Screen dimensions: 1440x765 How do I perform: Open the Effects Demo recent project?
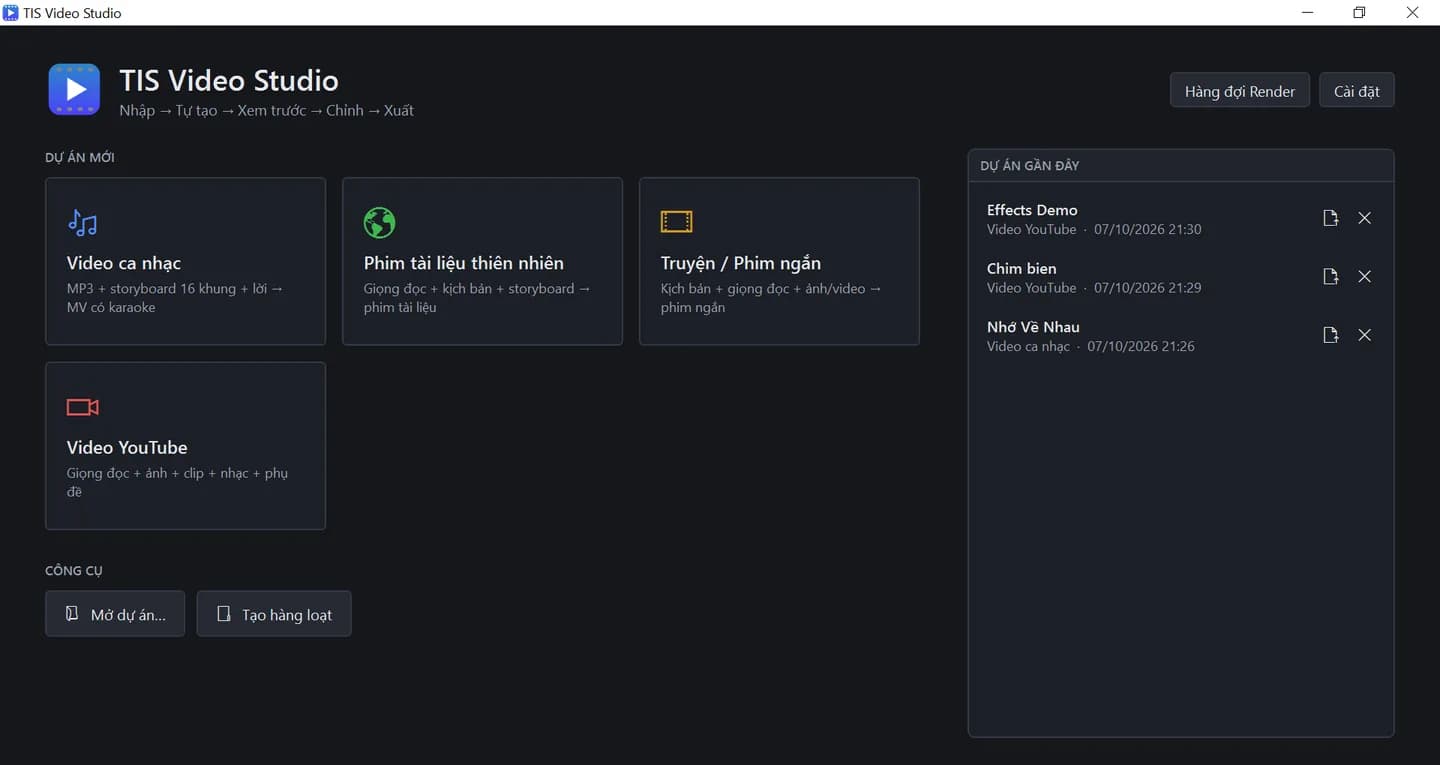pos(1140,219)
